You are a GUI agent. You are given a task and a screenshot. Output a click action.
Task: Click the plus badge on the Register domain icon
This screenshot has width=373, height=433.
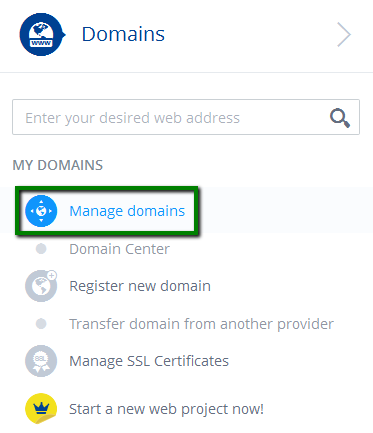click(52, 275)
